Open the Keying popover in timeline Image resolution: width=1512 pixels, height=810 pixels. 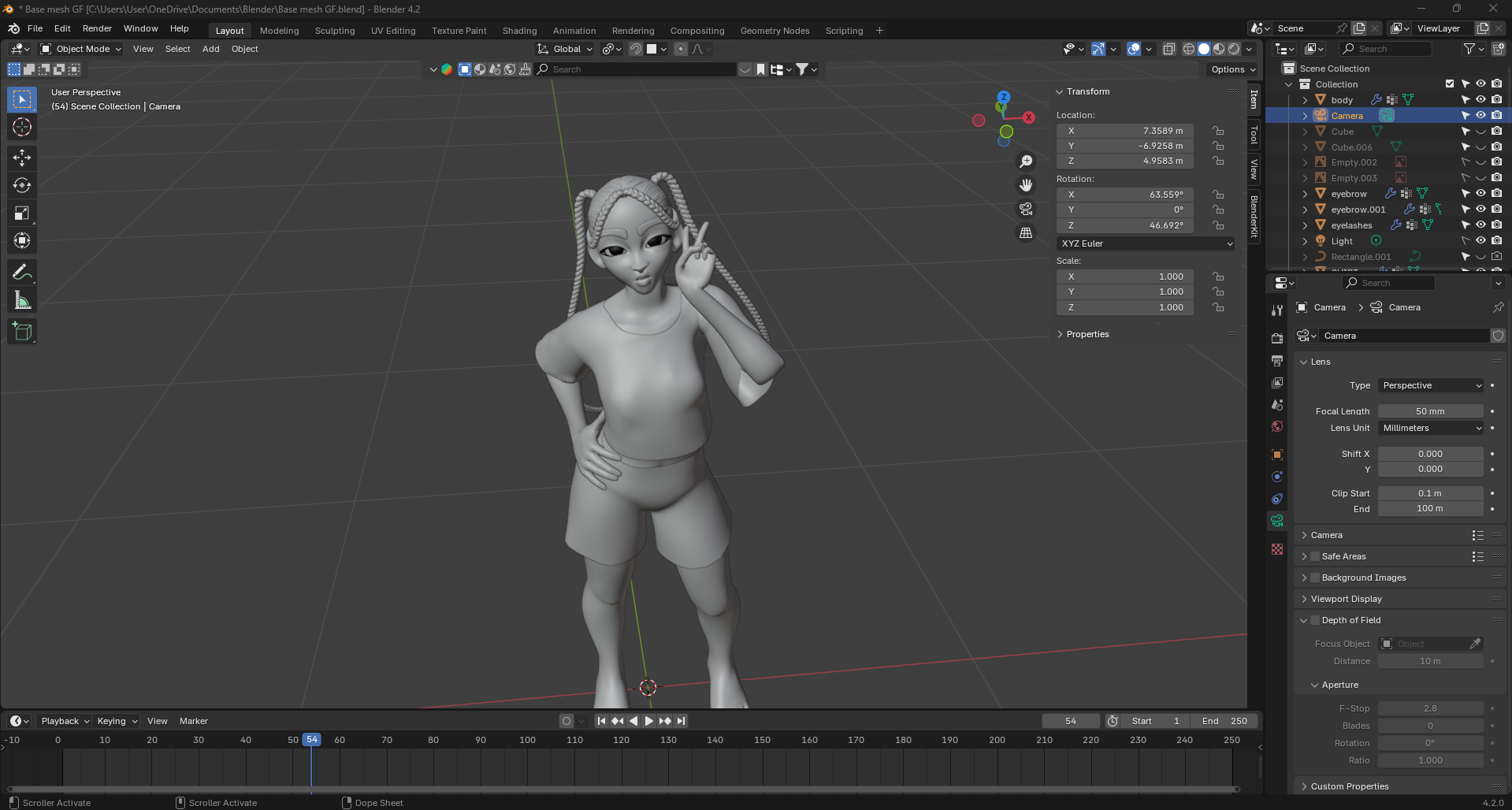pyautogui.click(x=117, y=721)
